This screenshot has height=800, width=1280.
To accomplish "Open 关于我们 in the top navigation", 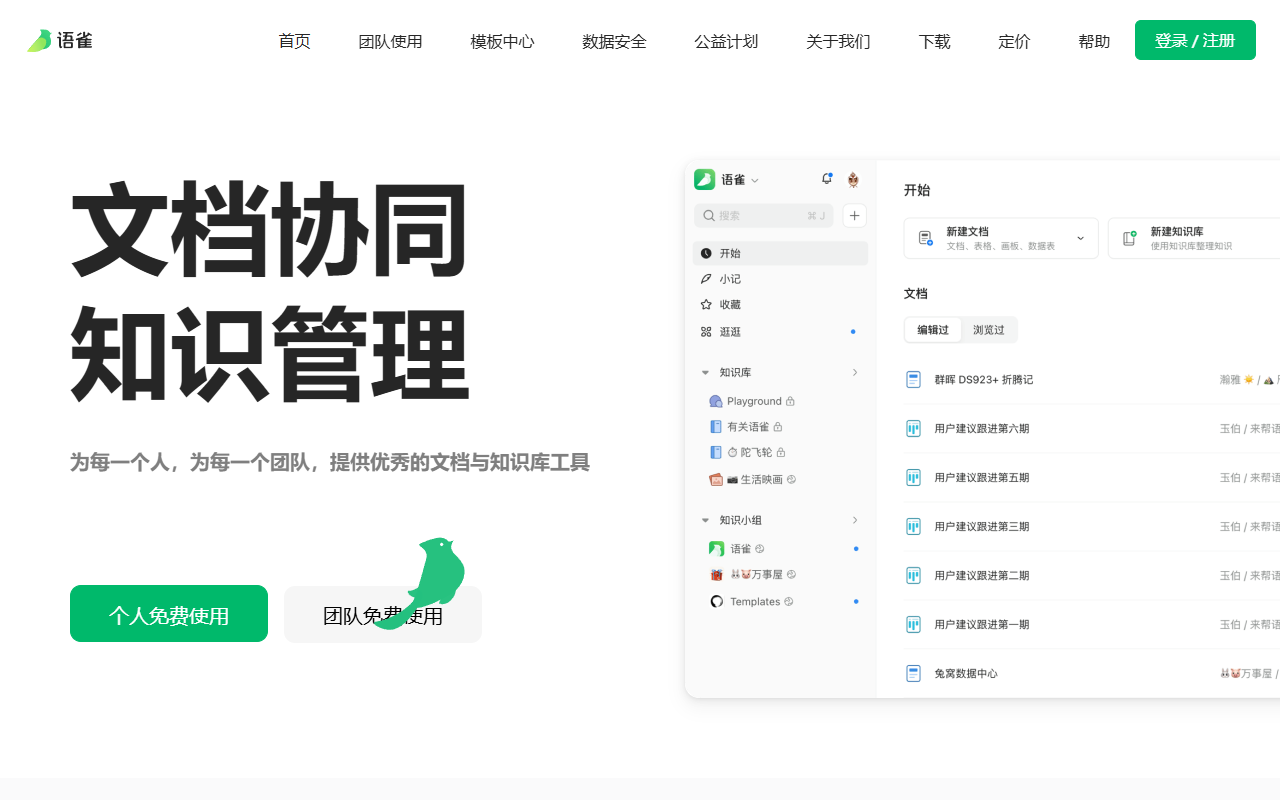I will [838, 41].
